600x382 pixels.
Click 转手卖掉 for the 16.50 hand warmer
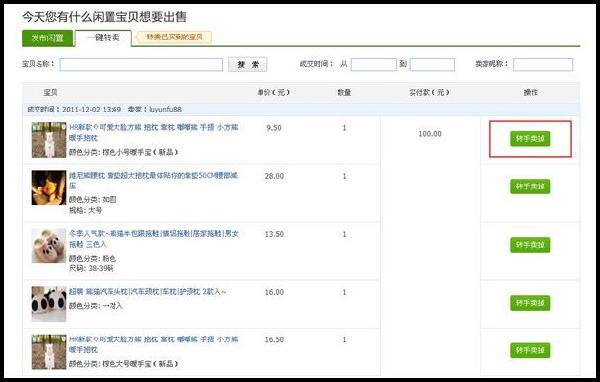point(530,350)
